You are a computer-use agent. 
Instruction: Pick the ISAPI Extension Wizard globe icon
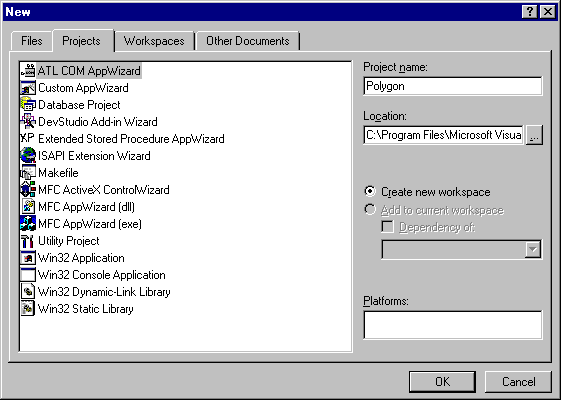[x=28, y=156]
